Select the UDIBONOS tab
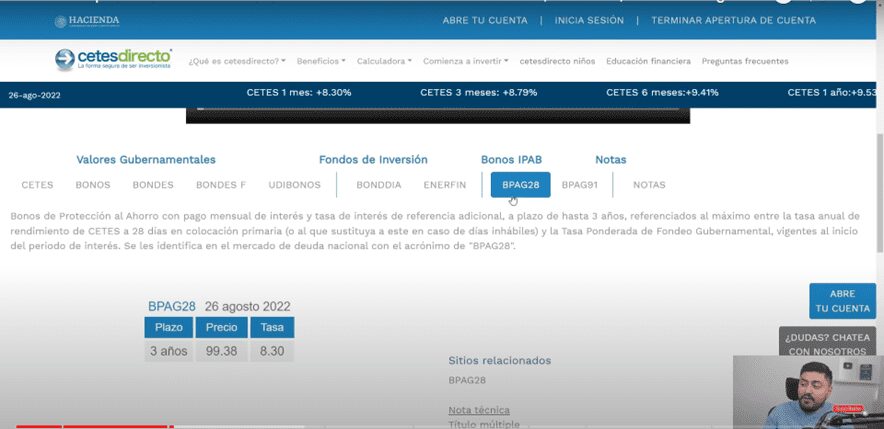 click(x=294, y=185)
